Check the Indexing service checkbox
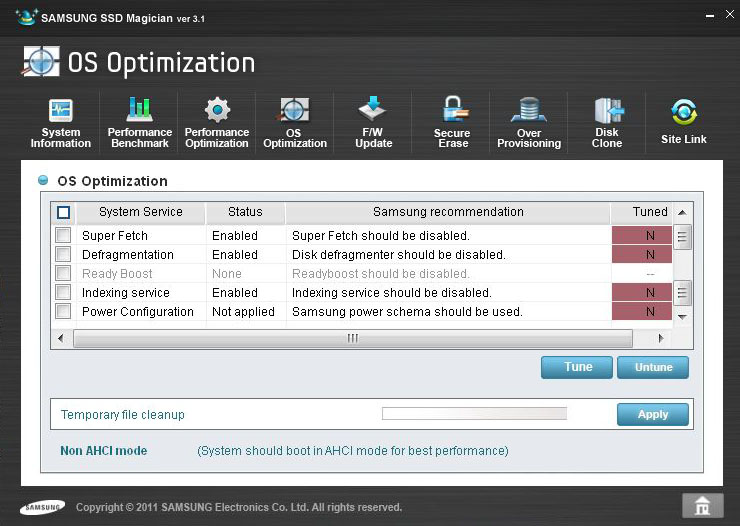This screenshot has height=526, width=740. [63, 292]
